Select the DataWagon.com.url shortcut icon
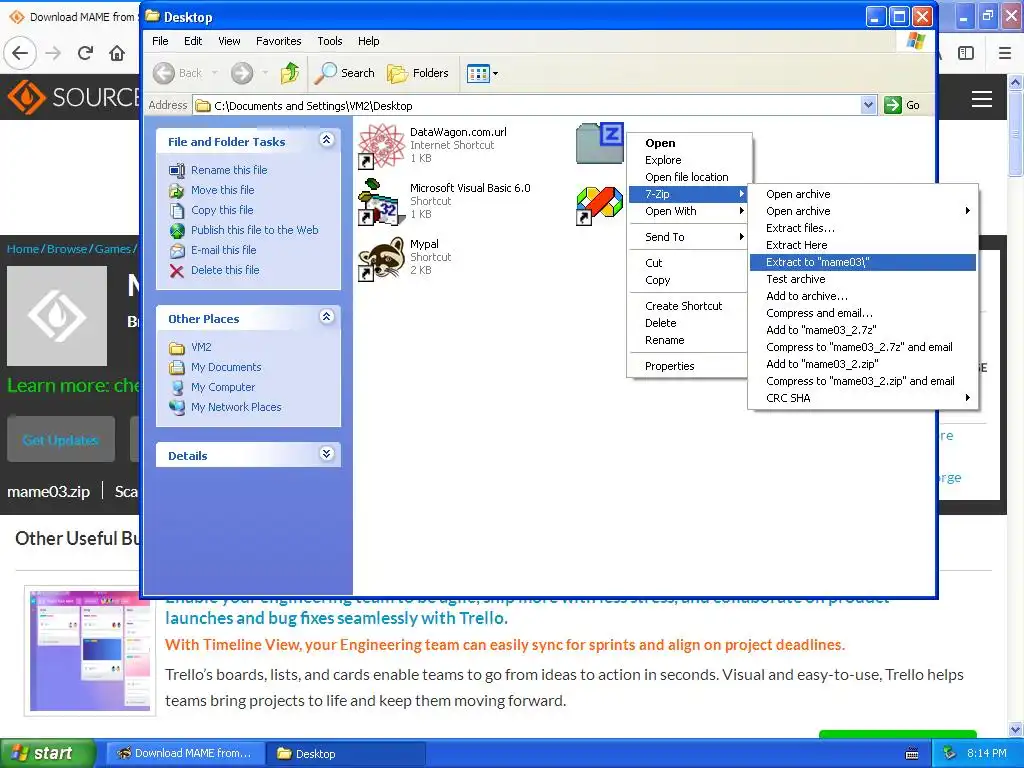 [382, 146]
